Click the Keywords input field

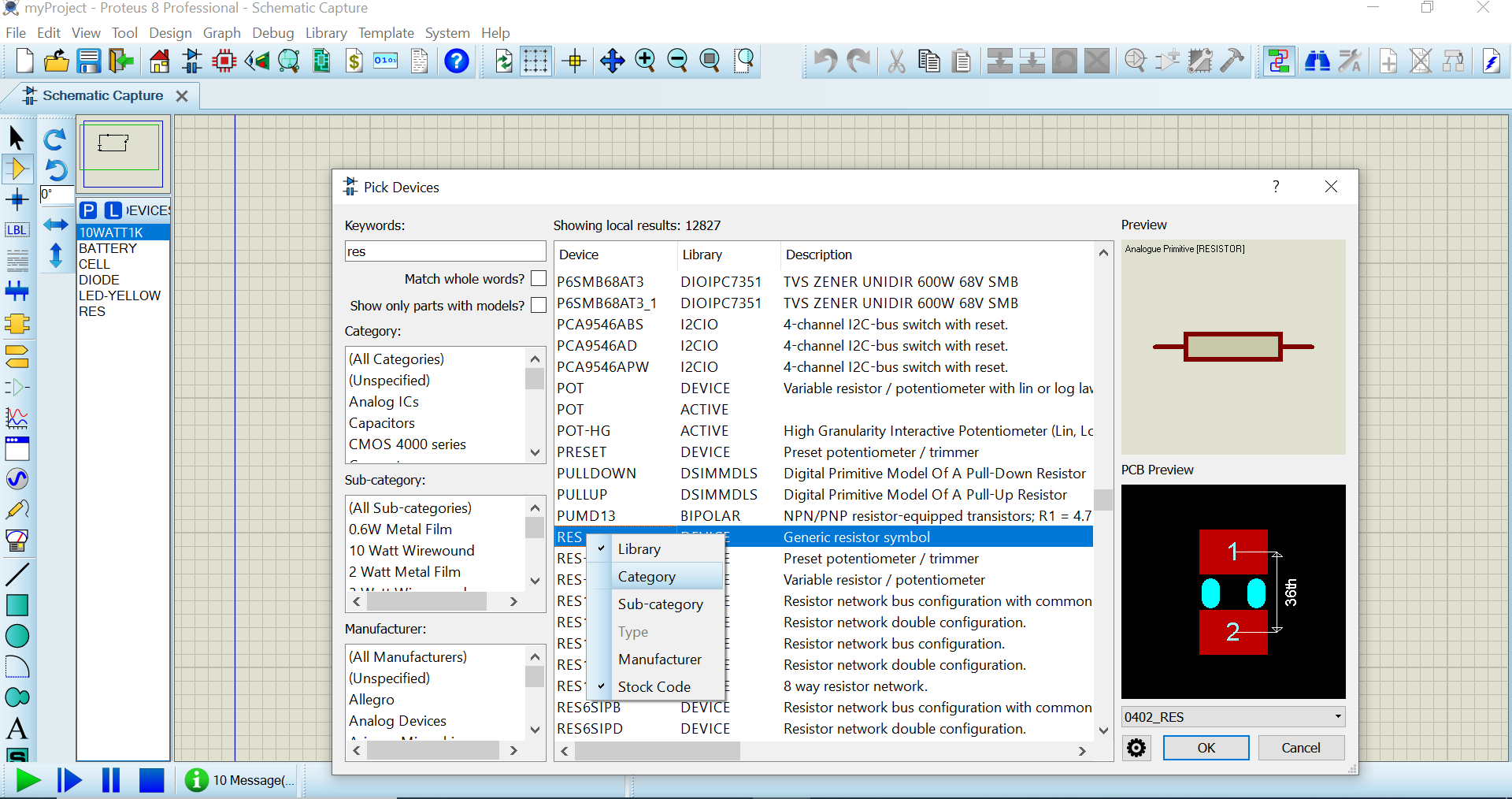(445, 252)
